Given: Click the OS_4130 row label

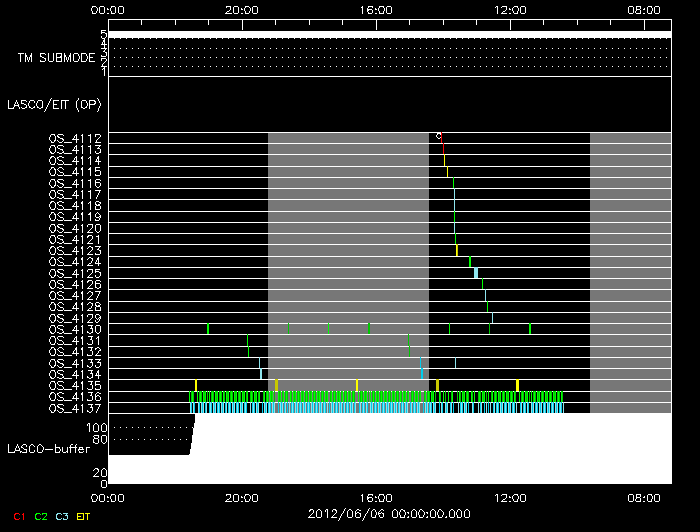Looking at the screenshot, I should tap(75, 329).
